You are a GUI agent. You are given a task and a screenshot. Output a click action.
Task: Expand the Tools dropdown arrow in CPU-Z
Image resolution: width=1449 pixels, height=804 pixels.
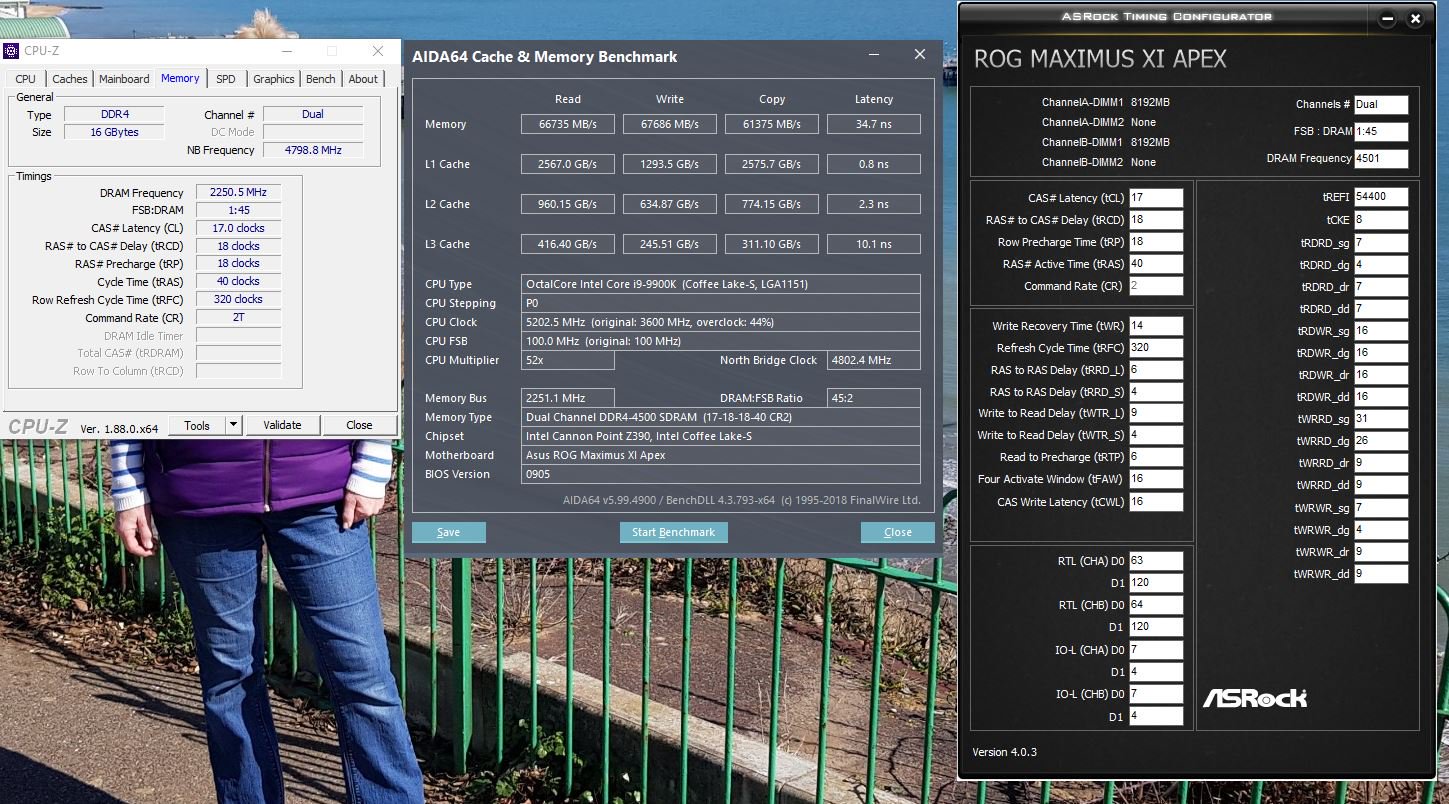pos(234,425)
